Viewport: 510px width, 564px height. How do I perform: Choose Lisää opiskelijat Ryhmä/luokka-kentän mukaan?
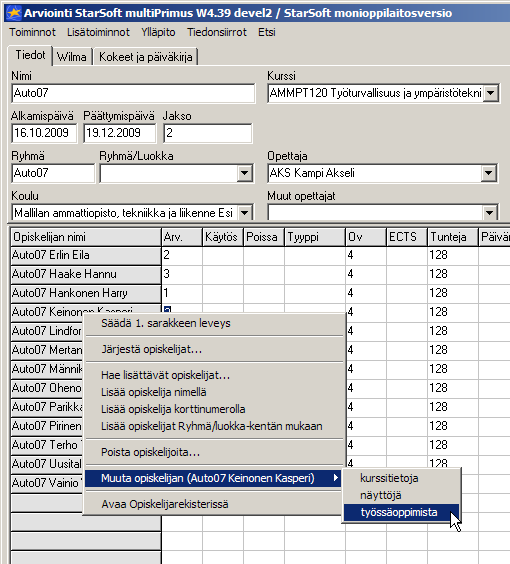[214, 426]
